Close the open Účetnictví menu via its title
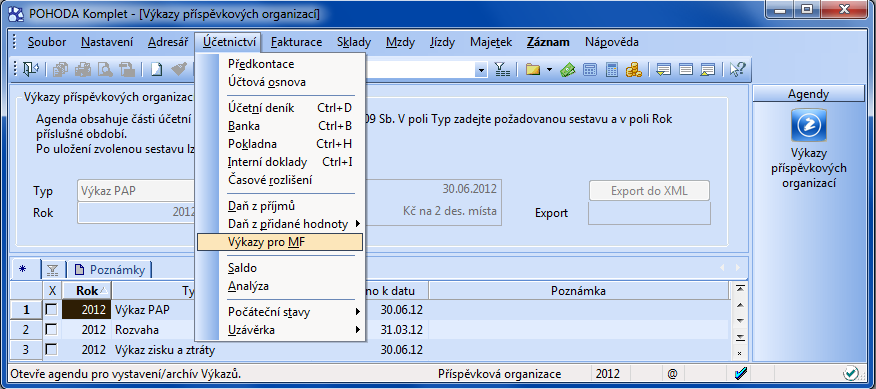The image size is (876, 389). (230, 42)
